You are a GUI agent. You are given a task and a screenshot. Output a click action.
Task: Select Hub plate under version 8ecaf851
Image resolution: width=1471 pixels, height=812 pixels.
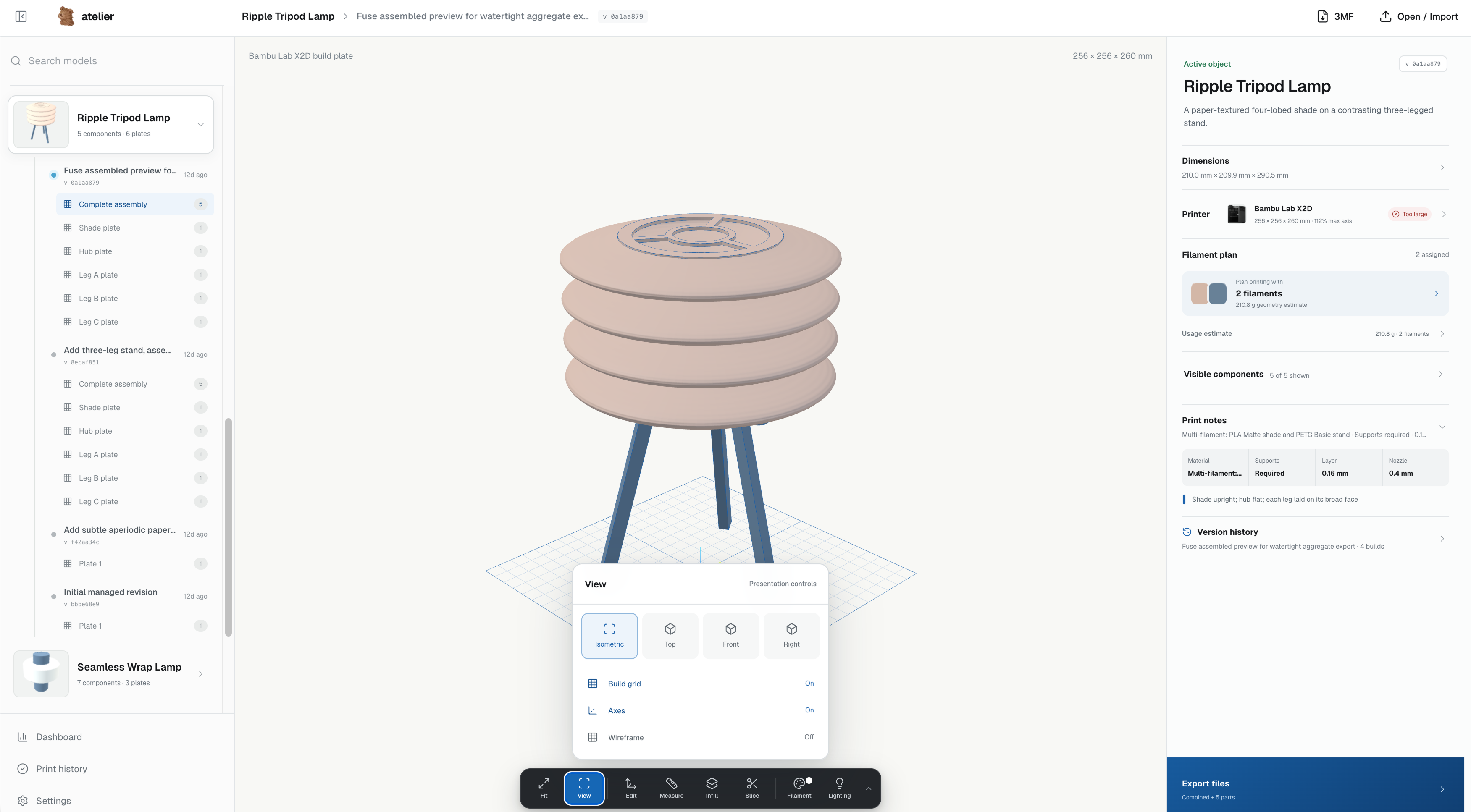(x=135, y=431)
